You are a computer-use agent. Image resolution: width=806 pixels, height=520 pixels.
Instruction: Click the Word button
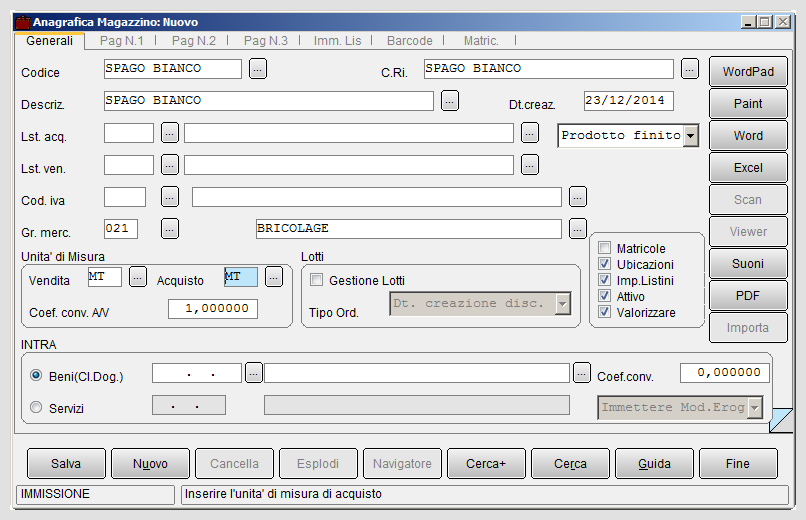point(748,136)
